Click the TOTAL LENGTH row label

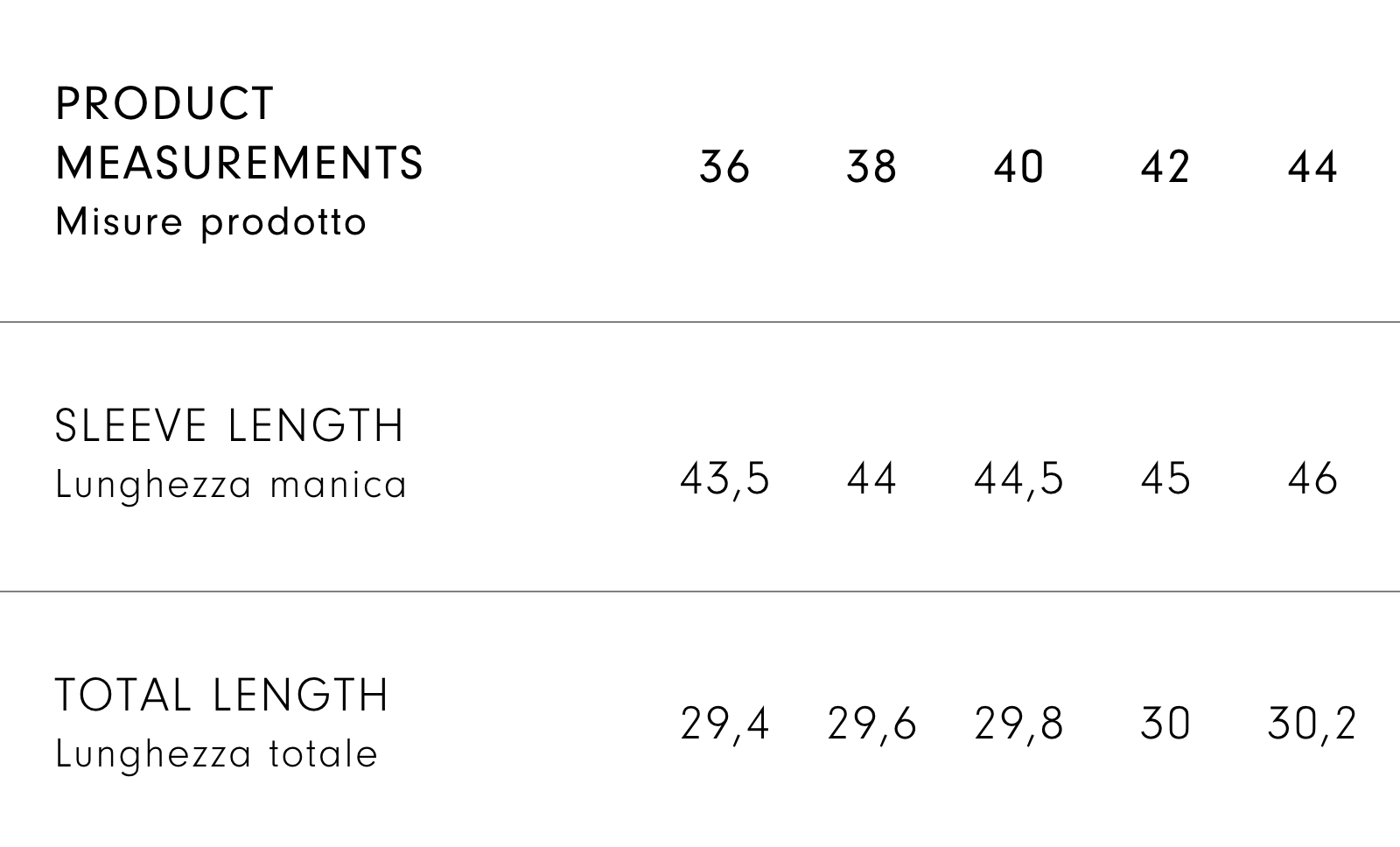[x=222, y=696]
